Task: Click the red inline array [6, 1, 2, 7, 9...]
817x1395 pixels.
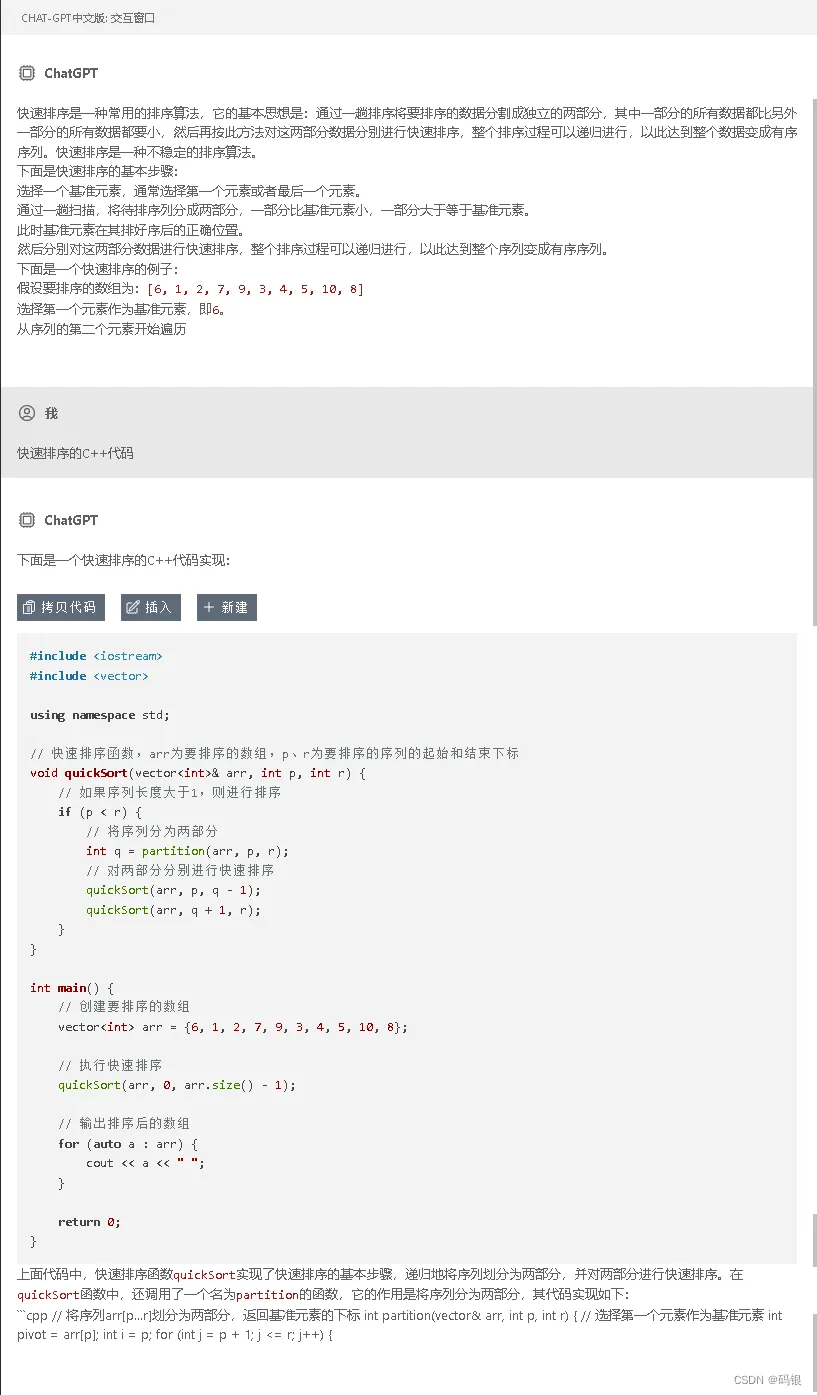Action: [255, 289]
